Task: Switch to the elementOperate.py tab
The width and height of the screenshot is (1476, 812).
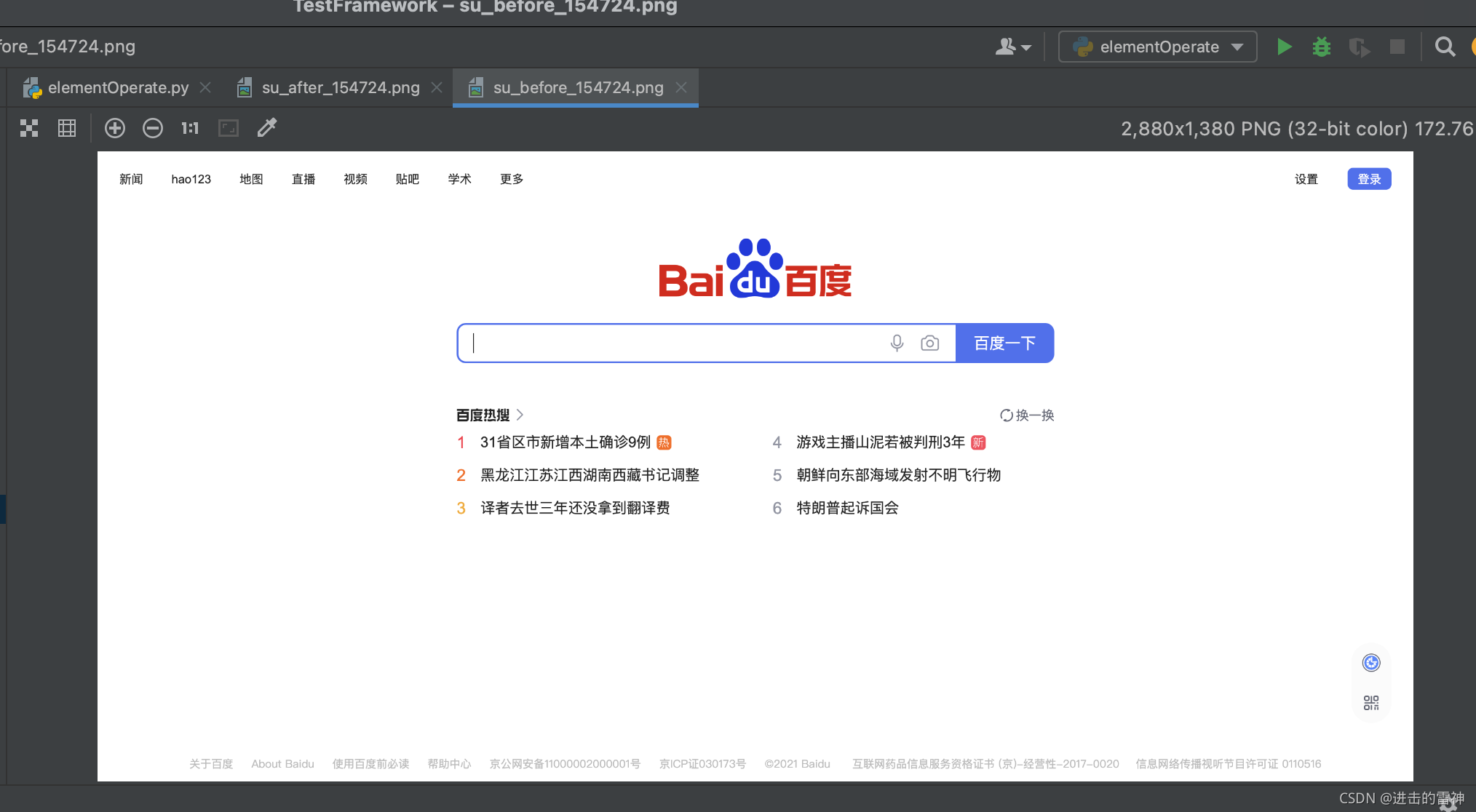Action: [x=118, y=88]
